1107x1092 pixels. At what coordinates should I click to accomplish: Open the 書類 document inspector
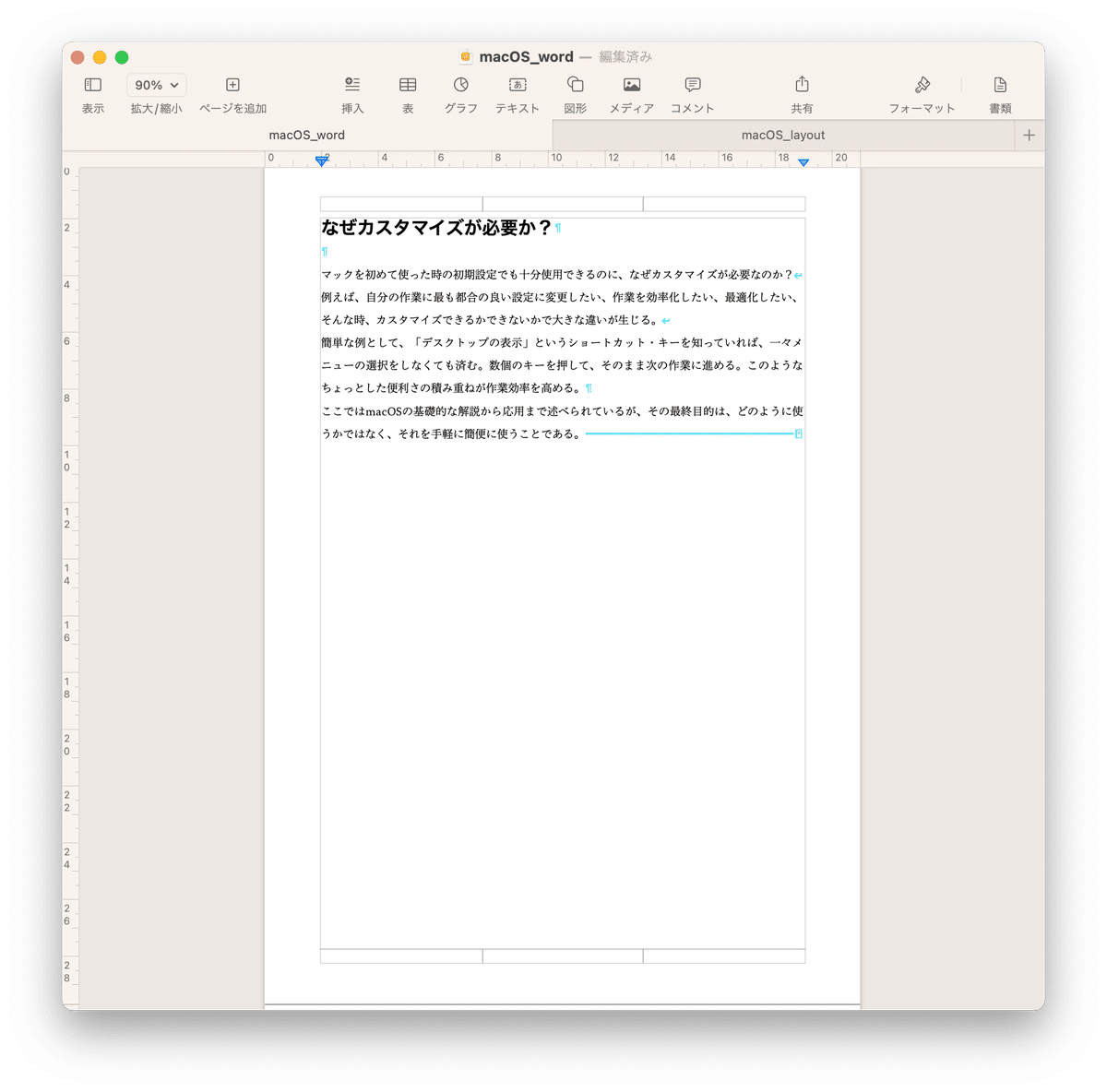1000,85
